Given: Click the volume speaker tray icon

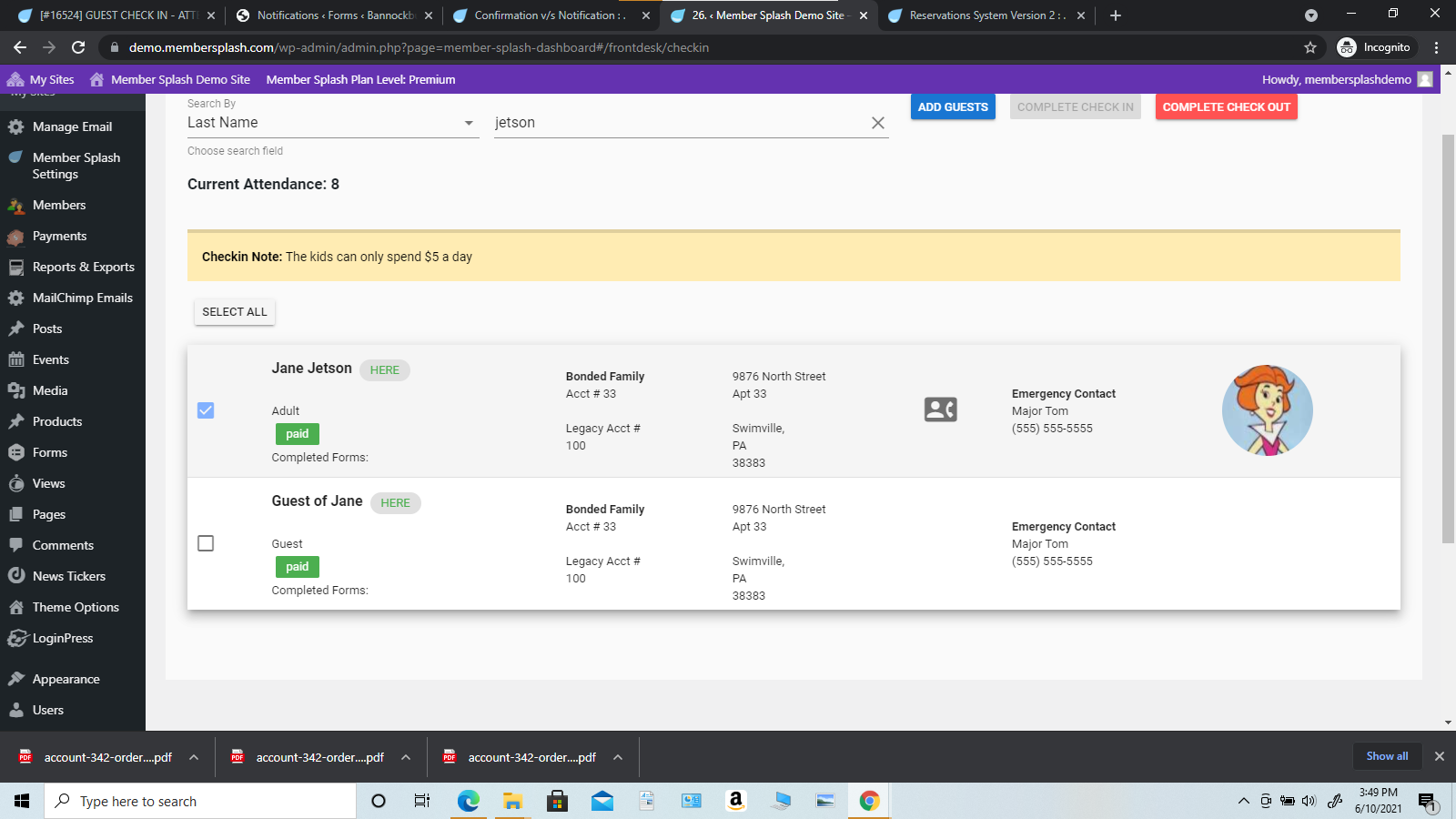Looking at the screenshot, I should click(1309, 801).
